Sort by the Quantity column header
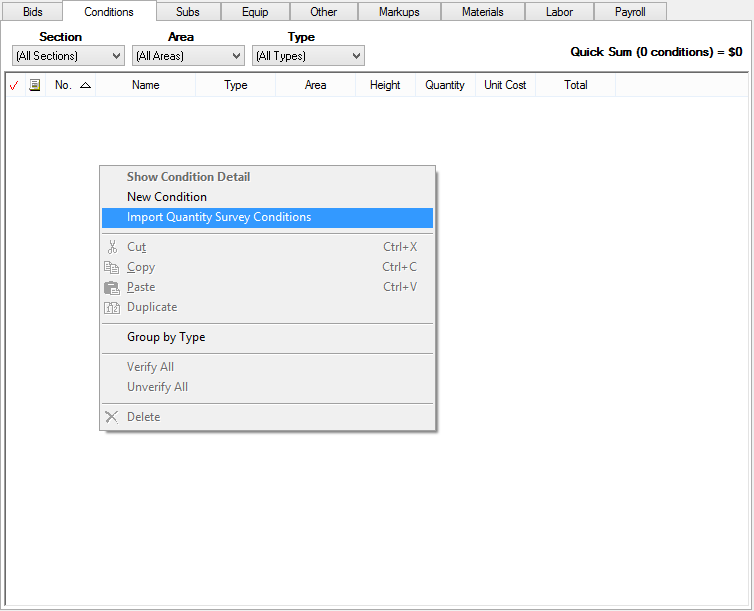The image size is (754, 611). tap(445, 85)
